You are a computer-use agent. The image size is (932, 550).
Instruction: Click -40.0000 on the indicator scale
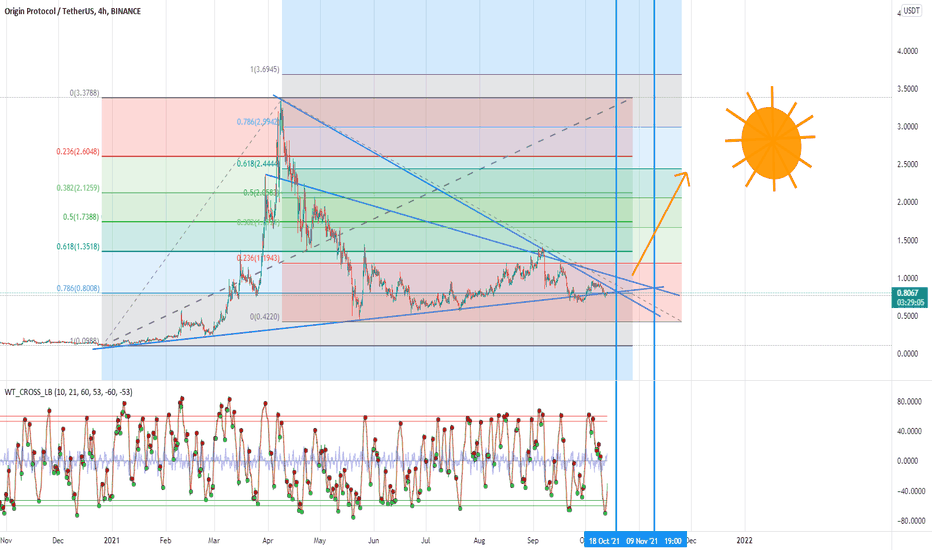[910, 491]
